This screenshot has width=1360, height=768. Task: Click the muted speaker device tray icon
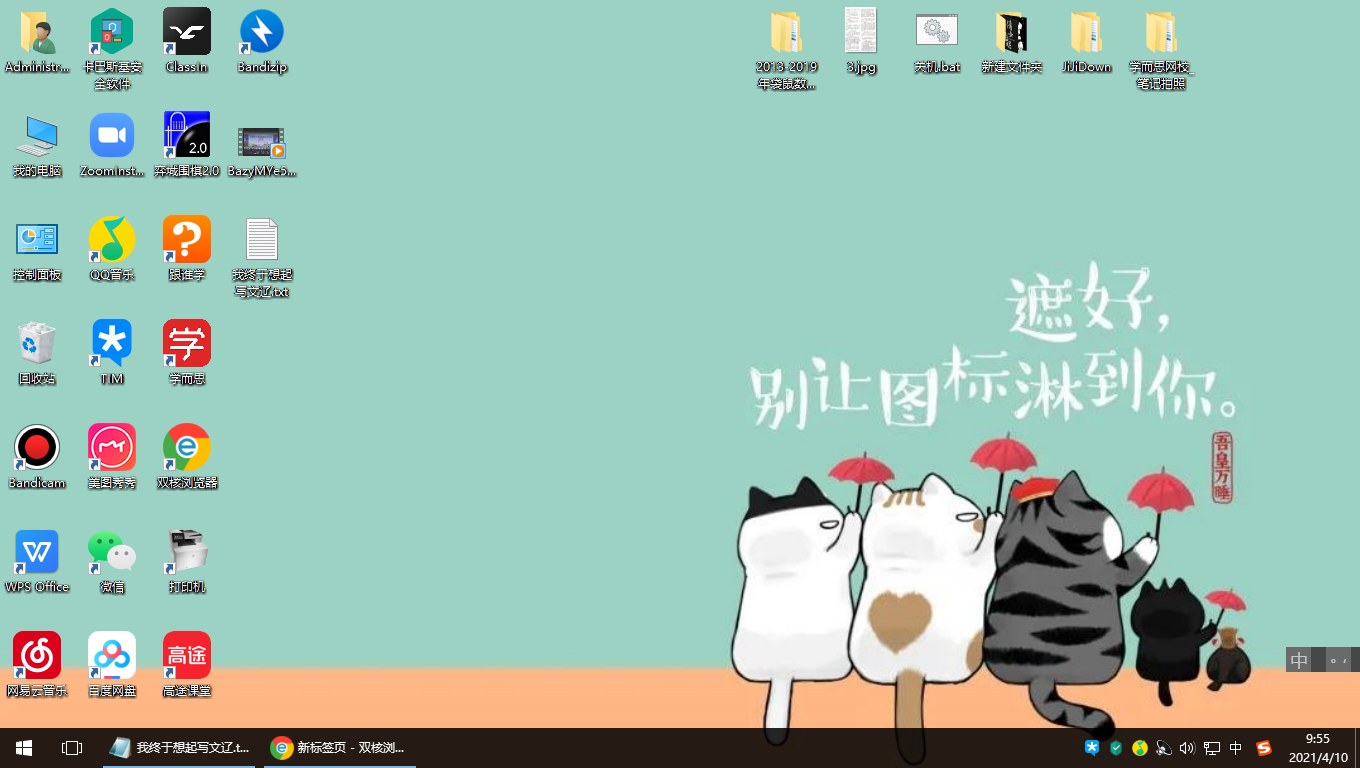click(x=1164, y=748)
